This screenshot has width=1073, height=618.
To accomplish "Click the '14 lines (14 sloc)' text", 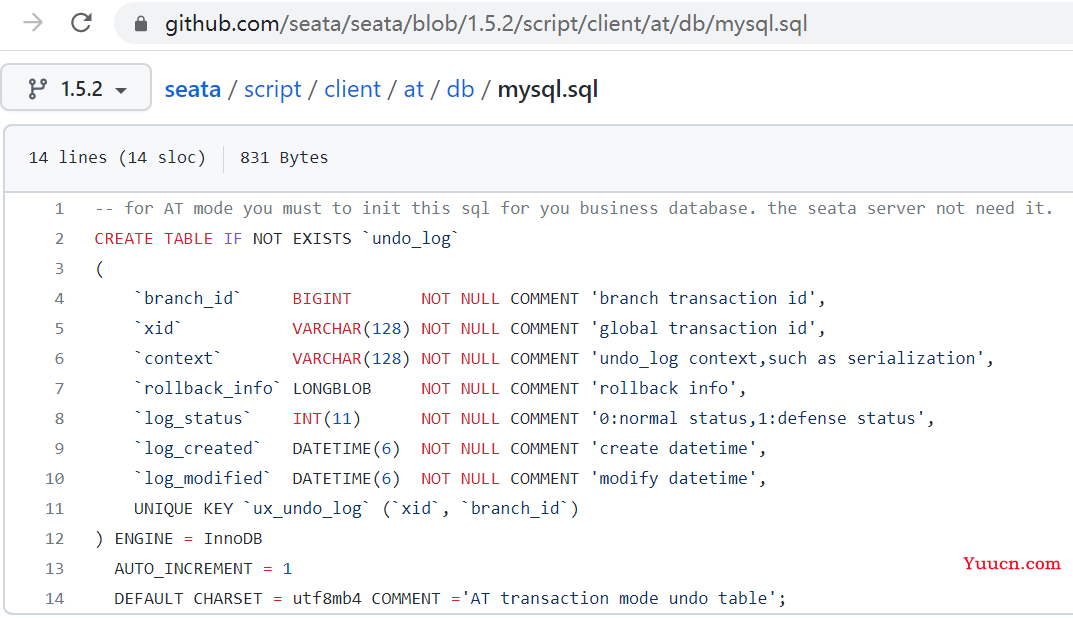I will [x=117, y=157].
